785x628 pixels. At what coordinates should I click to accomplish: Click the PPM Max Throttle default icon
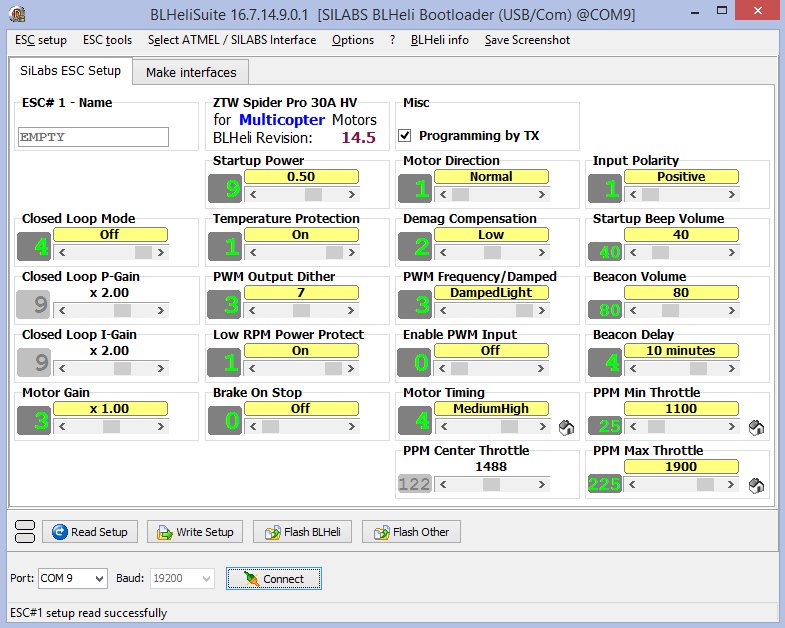(756, 485)
